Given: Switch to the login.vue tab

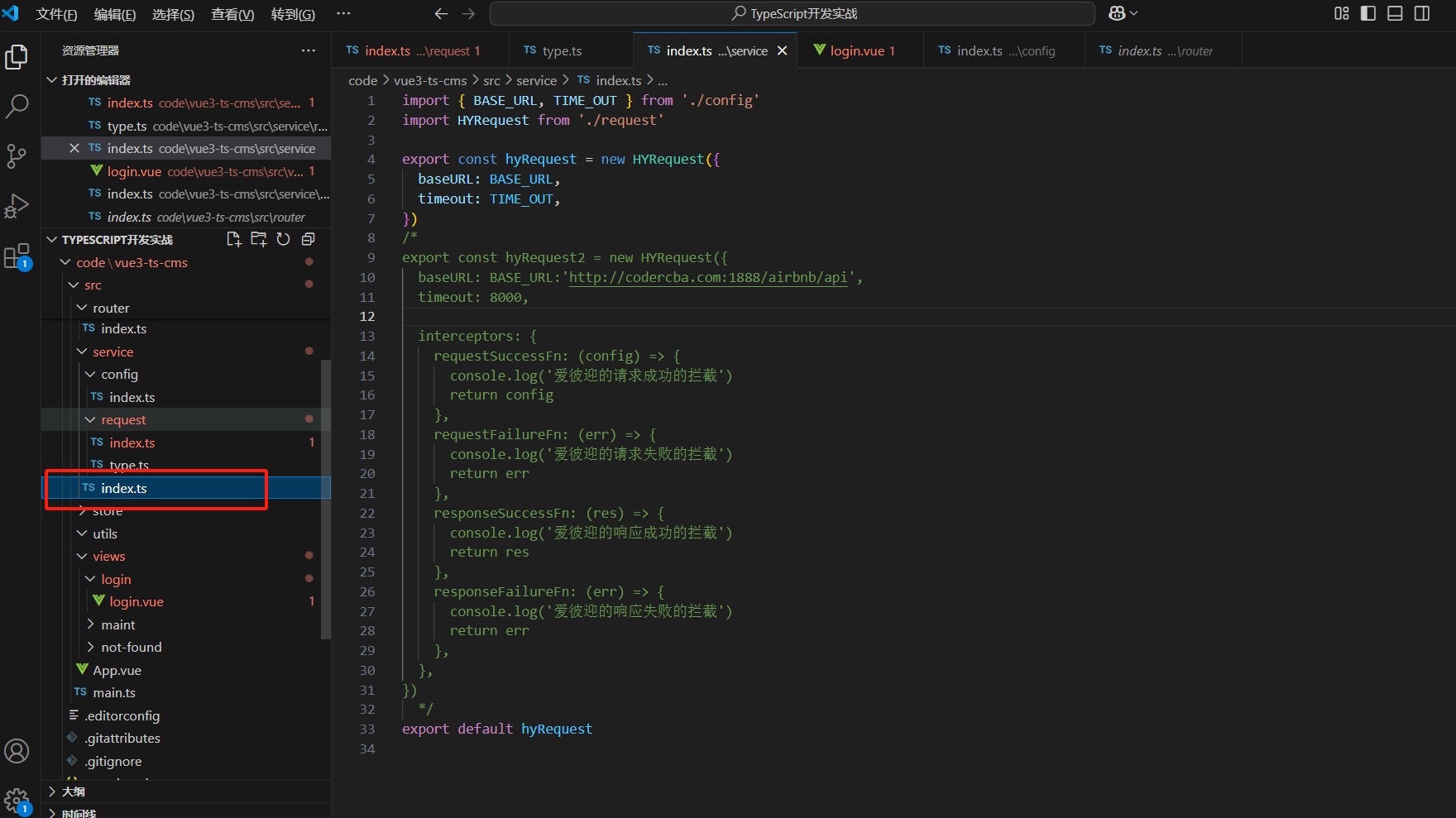Looking at the screenshot, I should (857, 50).
